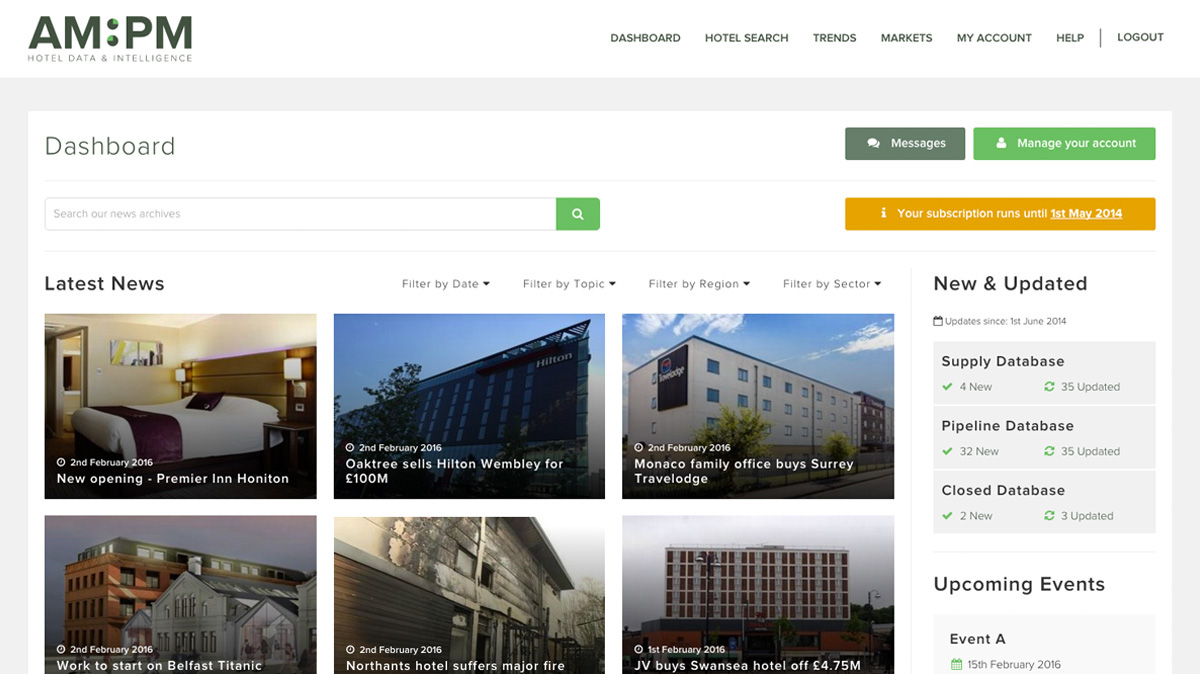Screen dimensions: 1200x674
Task: Click the magnifier search button
Action: (578, 214)
